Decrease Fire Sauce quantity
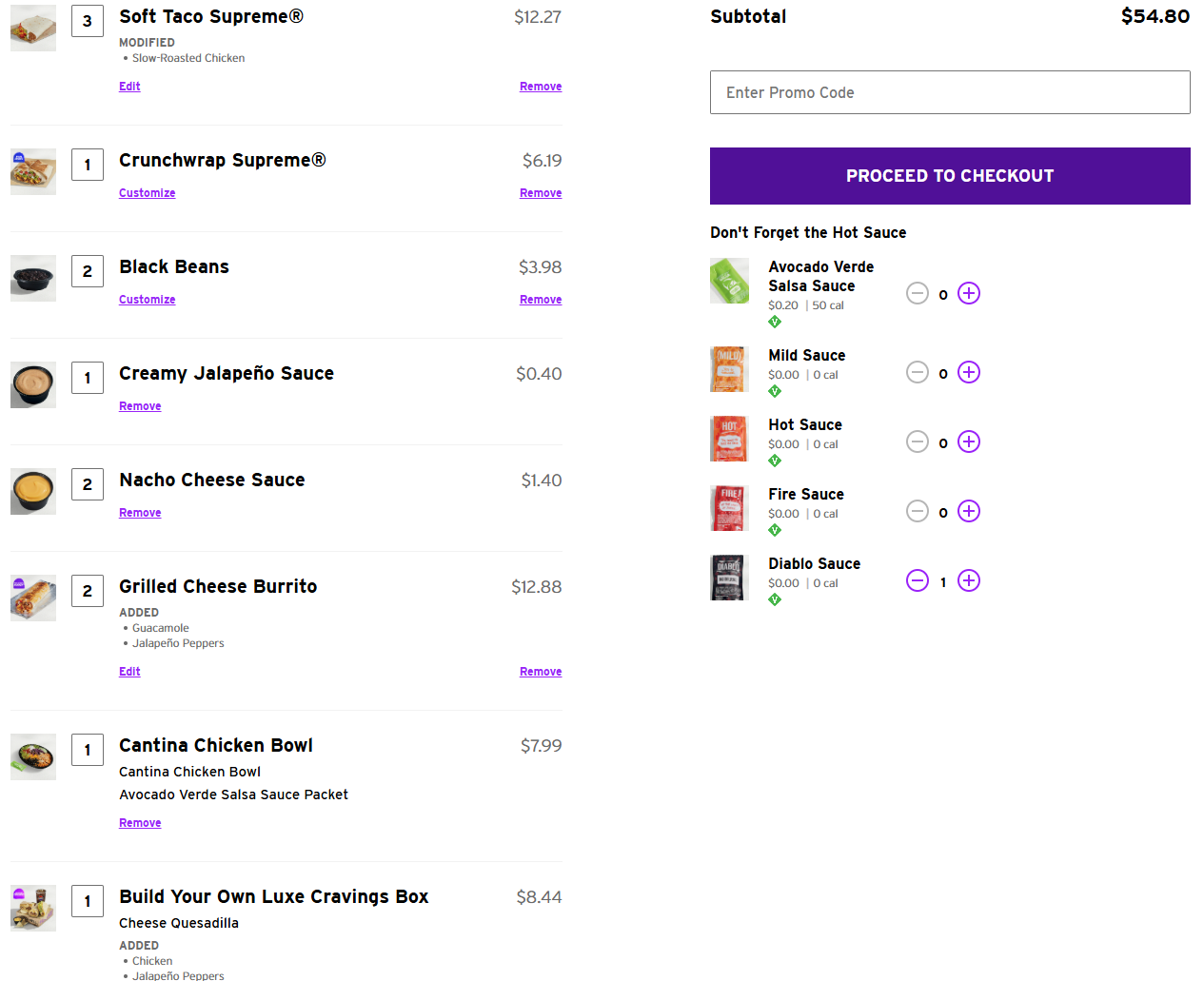The height and width of the screenshot is (981, 1204). pos(918,511)
